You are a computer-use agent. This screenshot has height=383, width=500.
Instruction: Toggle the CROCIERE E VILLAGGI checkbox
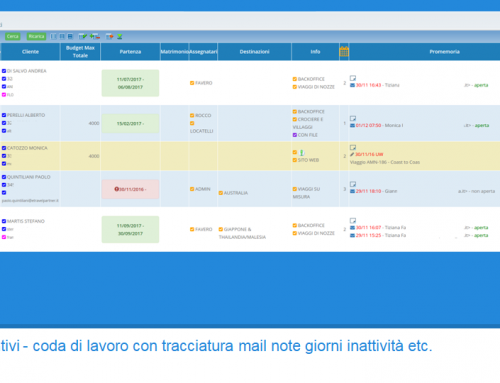click(295, 119)
